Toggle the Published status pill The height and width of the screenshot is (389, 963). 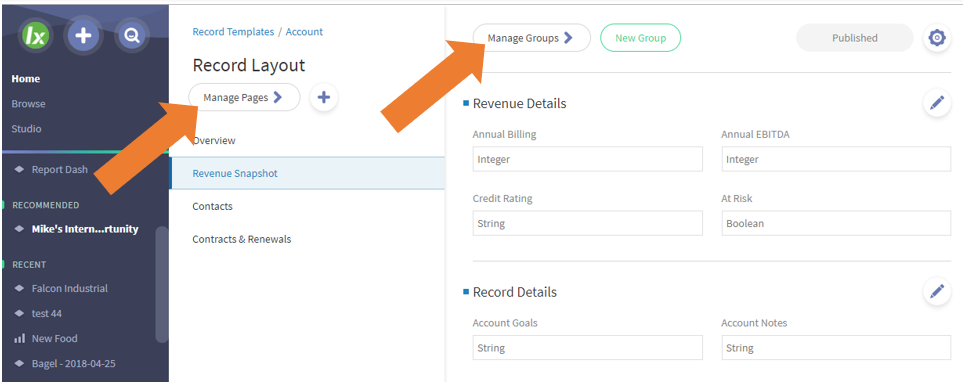(854, 38)
